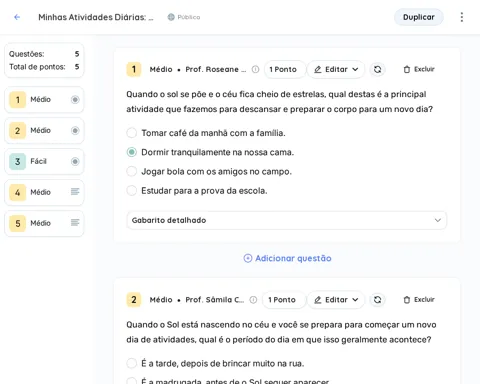The image size is (480, 384).
Task: Click multiple-choice icon on sidebar item 3
Action: coord(75,161)
